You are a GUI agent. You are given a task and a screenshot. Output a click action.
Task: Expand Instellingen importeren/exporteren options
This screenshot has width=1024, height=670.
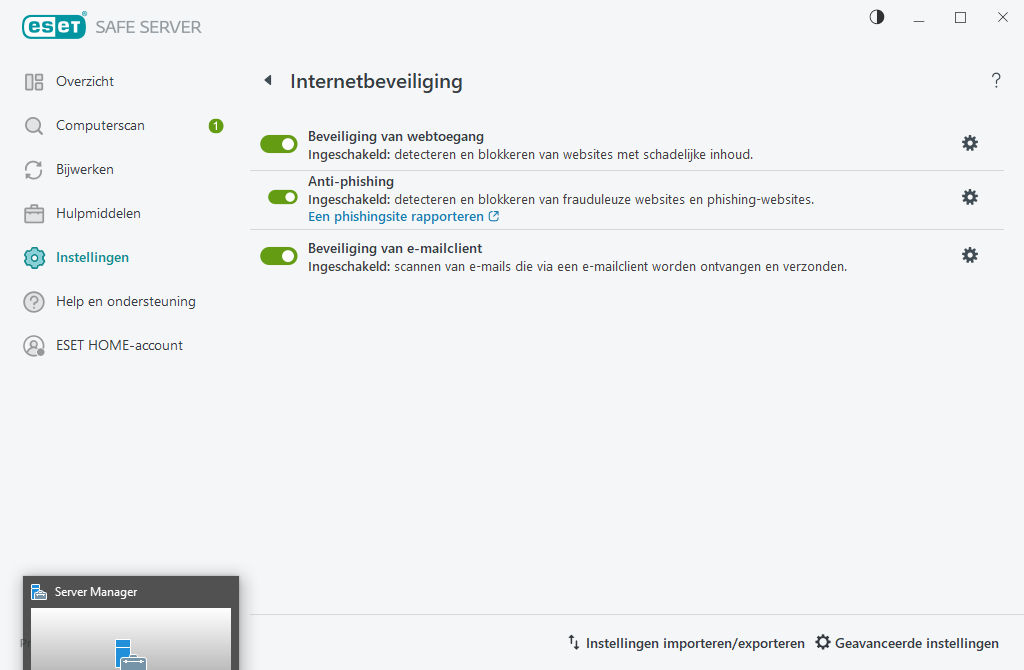pyautogui.click(x=686, y=643)
